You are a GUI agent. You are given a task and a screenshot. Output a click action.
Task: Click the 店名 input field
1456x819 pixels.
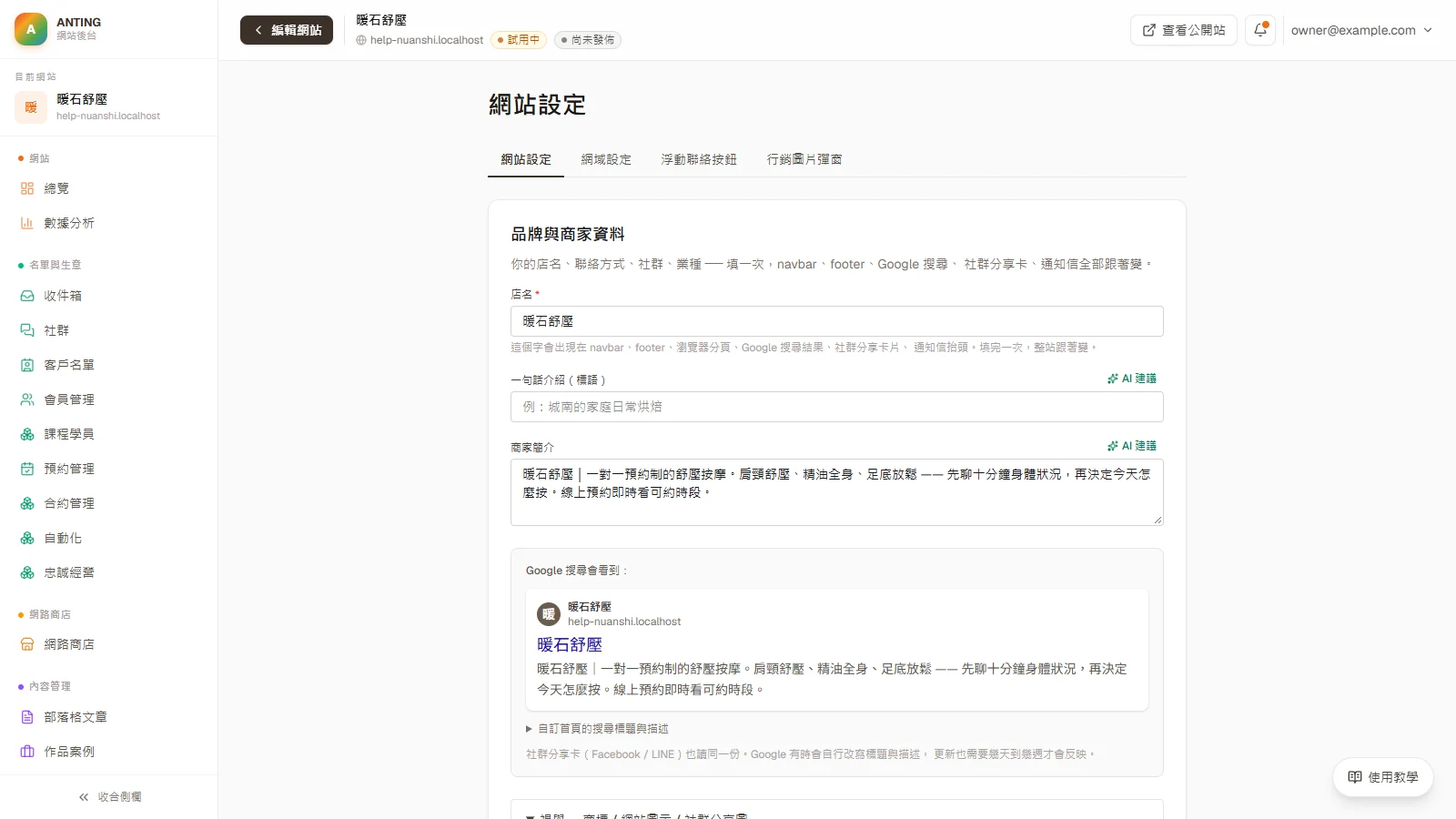[837, 321]
